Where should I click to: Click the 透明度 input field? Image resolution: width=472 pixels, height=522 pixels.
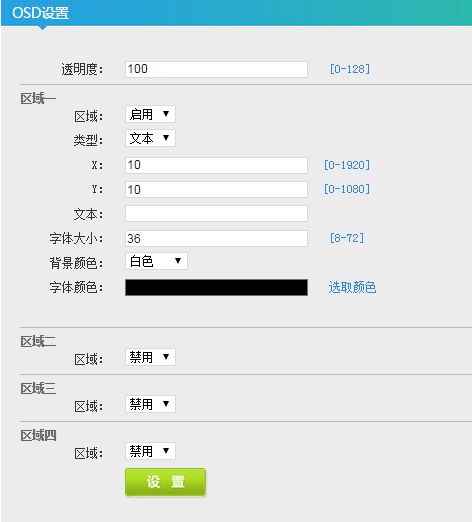[x=216, y=69]
